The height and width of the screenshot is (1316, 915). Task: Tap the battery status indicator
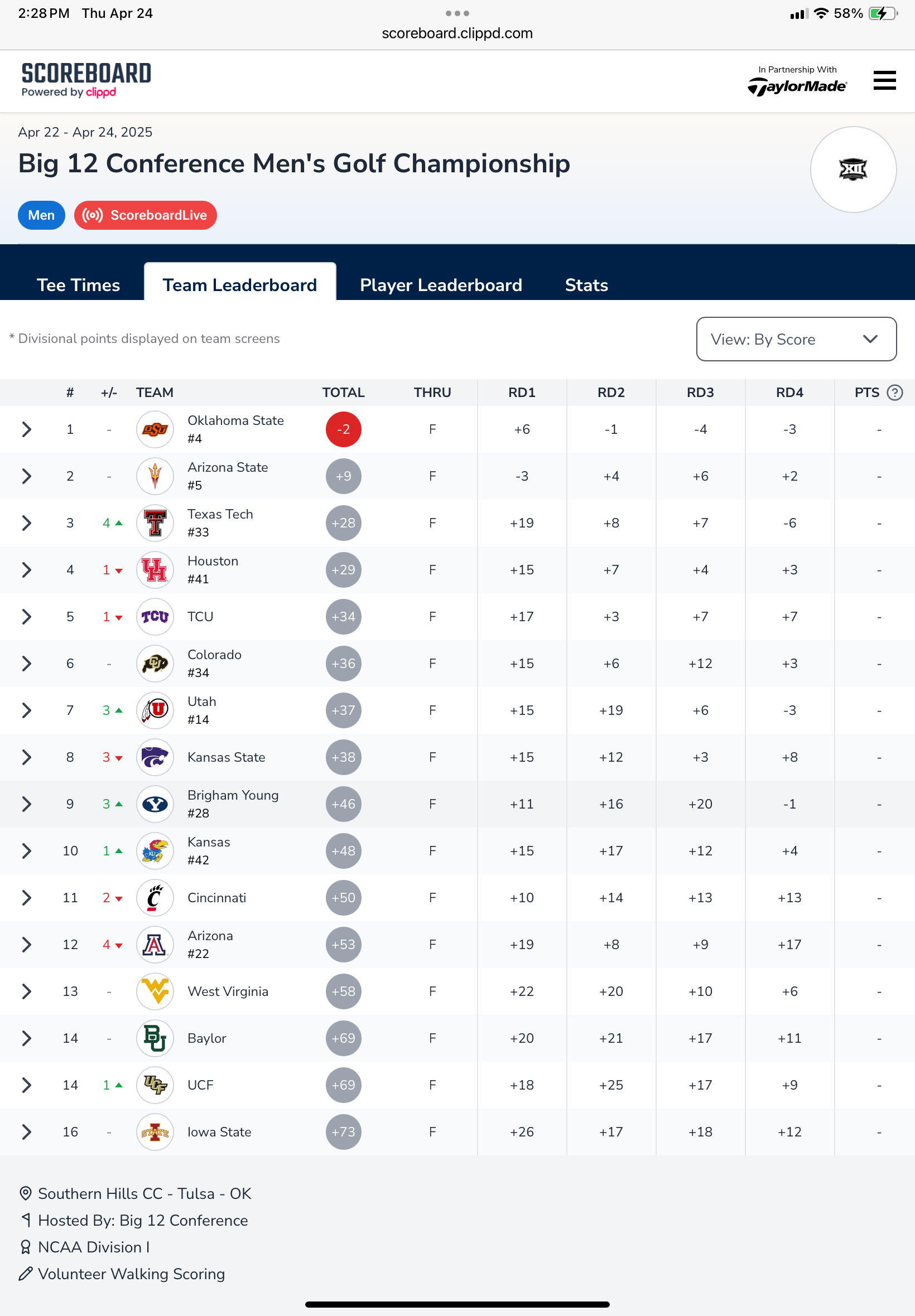point(882,13)
